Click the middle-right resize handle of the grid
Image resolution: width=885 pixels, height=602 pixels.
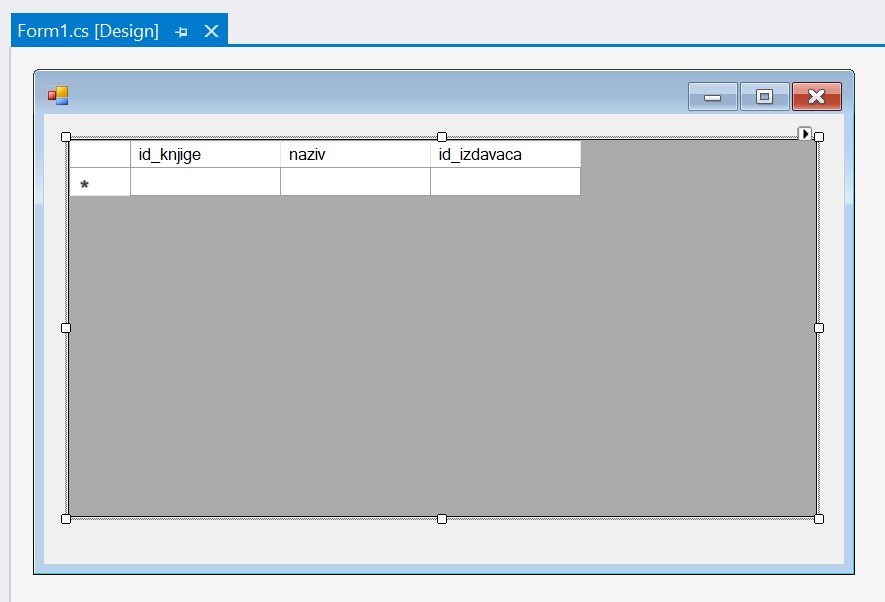(x=819, y=327)
